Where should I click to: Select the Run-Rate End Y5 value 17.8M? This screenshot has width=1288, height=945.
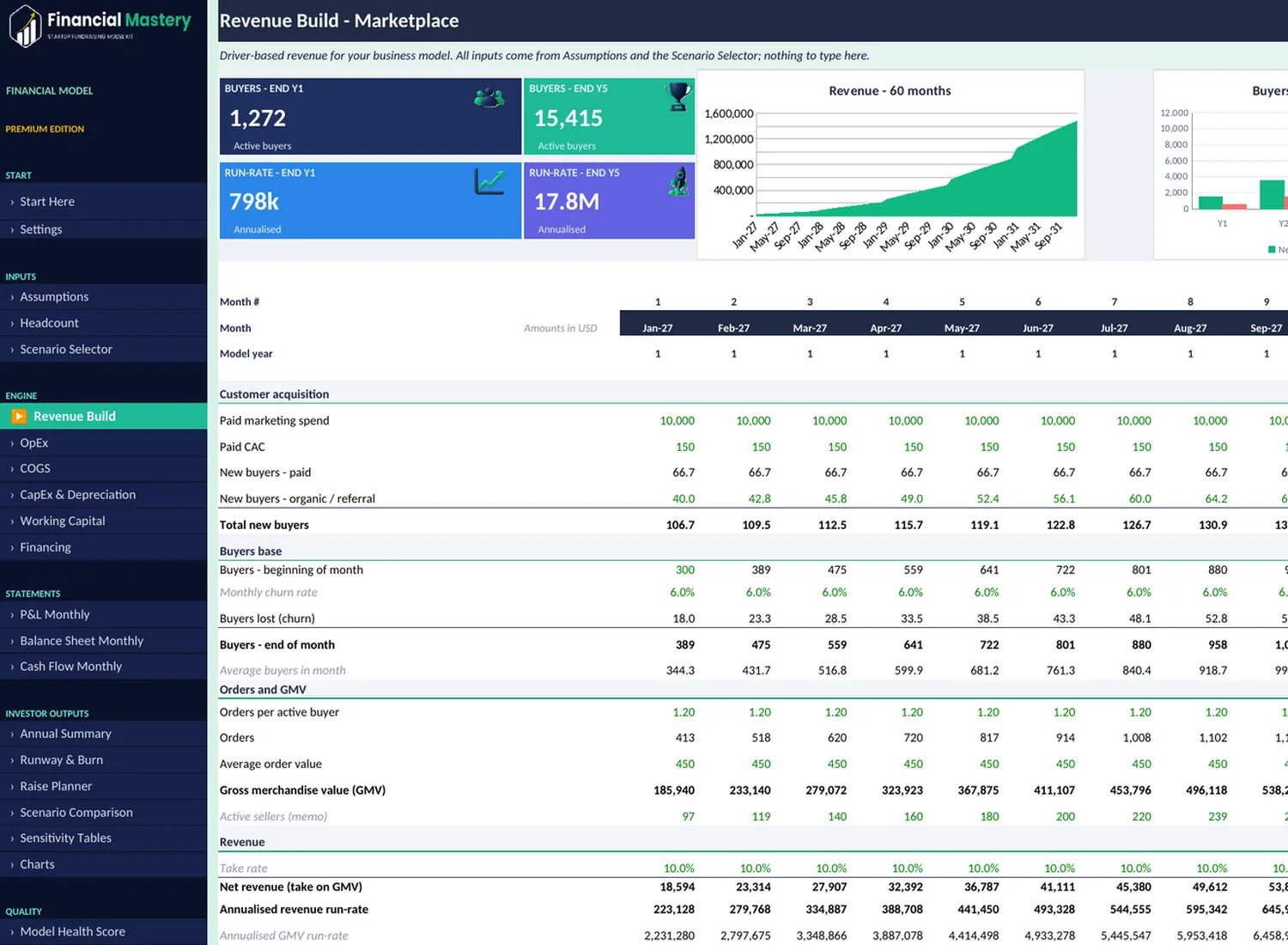click(x=567, y=202)
